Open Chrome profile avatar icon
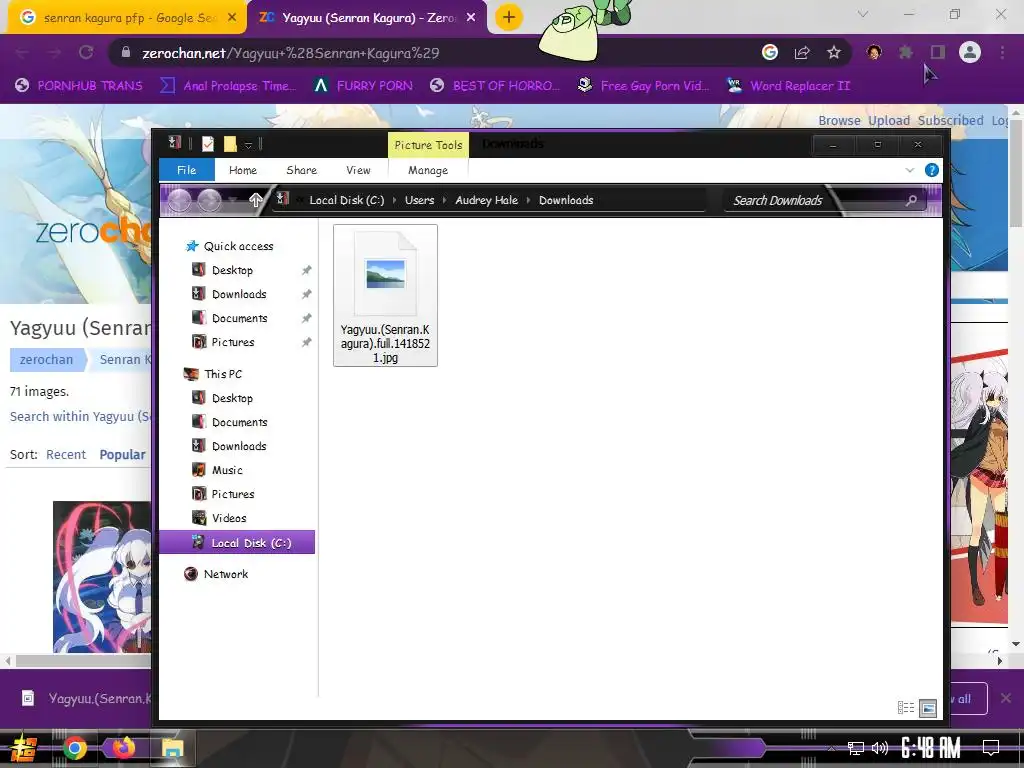 [970, 52]
